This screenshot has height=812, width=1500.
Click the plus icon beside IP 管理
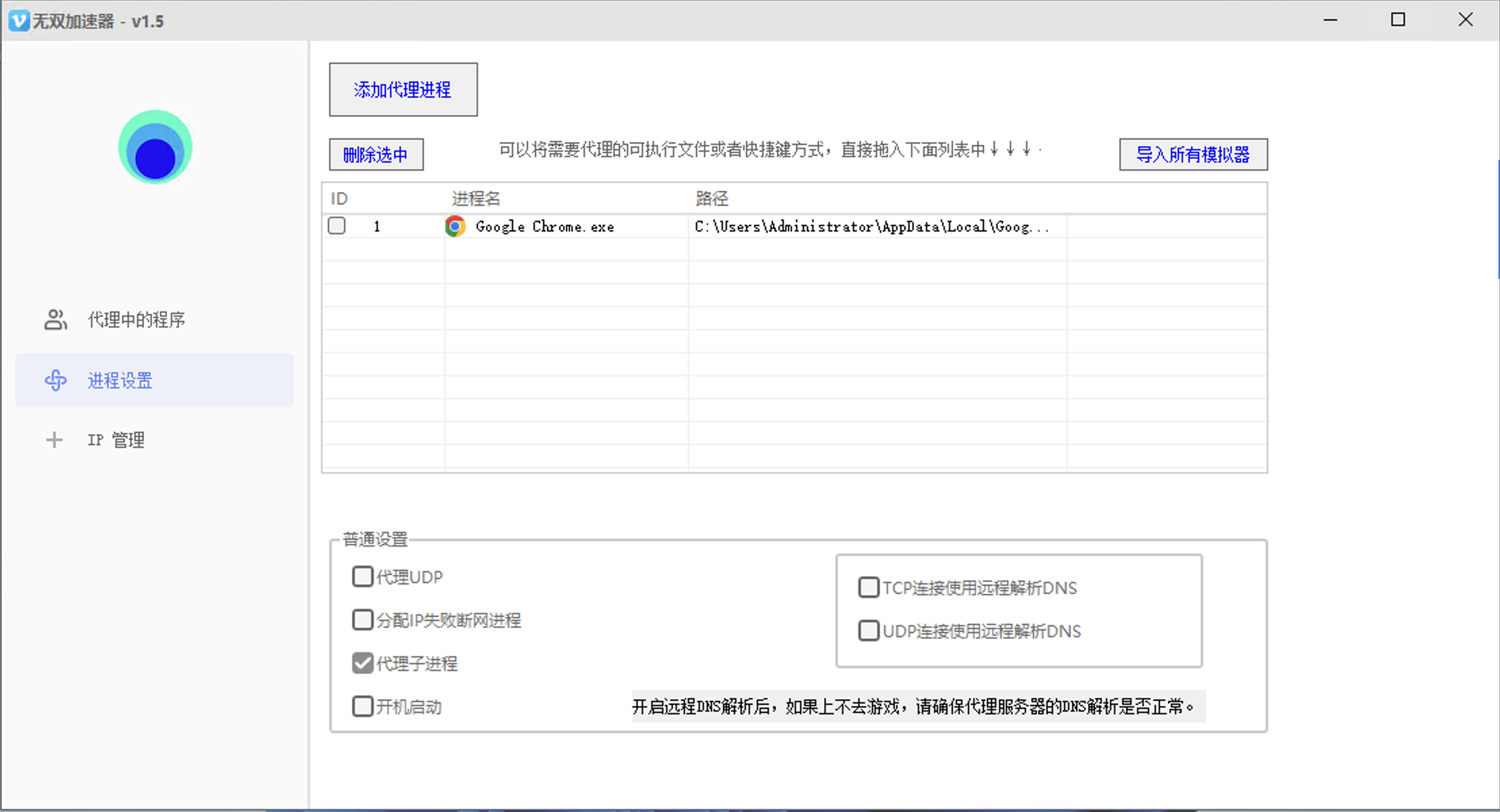click(x=54, y=440)
